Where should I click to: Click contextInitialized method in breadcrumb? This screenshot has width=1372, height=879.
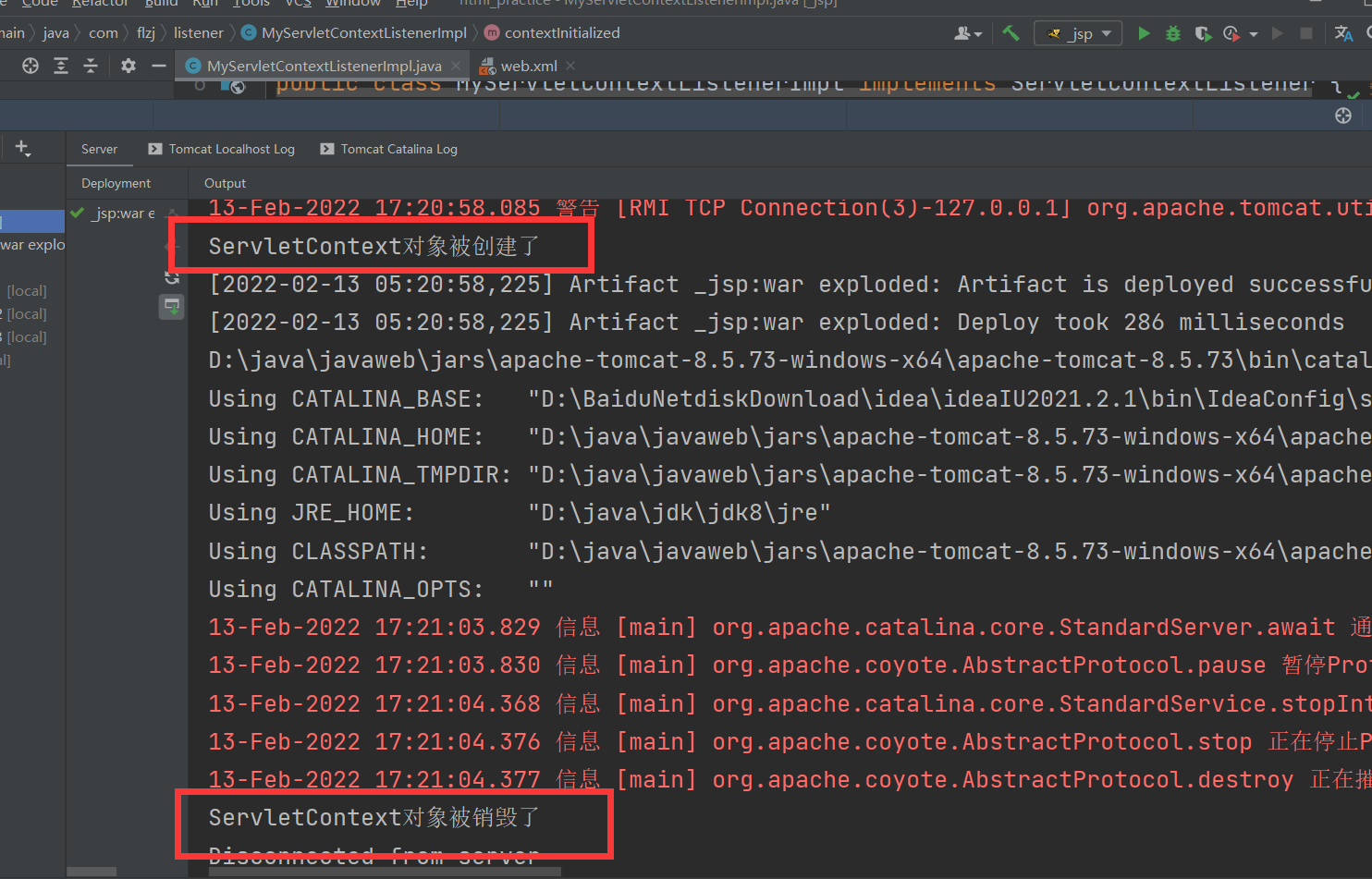point(553,33)
